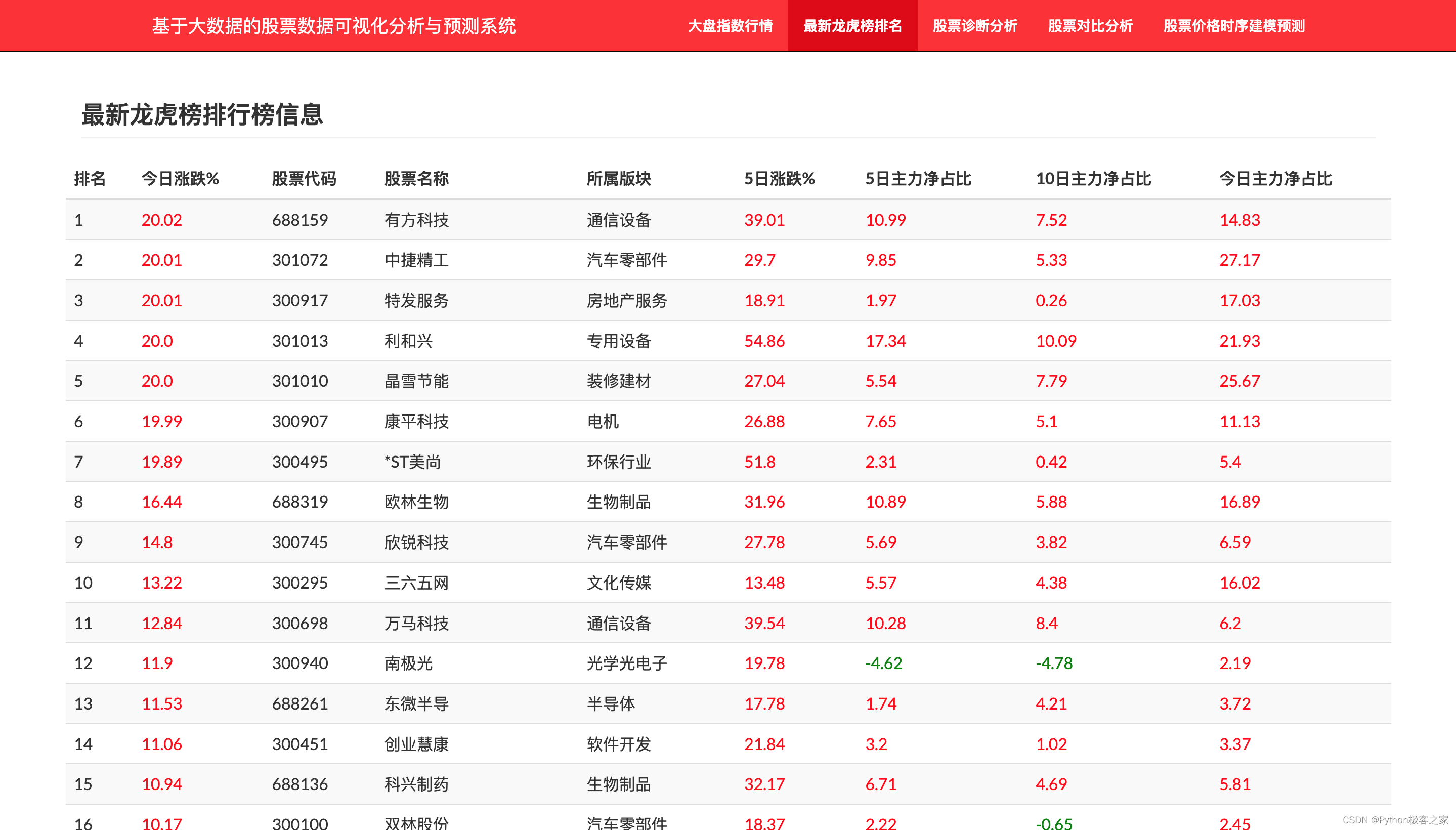The height and width of the screenshot is (830, 1456).
Task: Click today's change value 14.8
Action: (x=157, y=542)
